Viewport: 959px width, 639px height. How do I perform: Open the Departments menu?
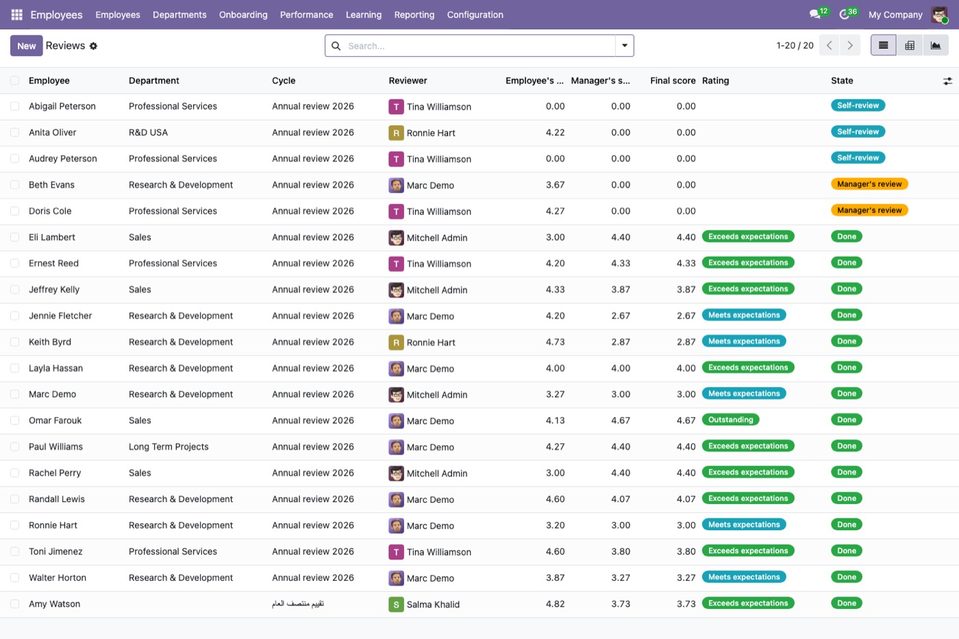(179, 15)
